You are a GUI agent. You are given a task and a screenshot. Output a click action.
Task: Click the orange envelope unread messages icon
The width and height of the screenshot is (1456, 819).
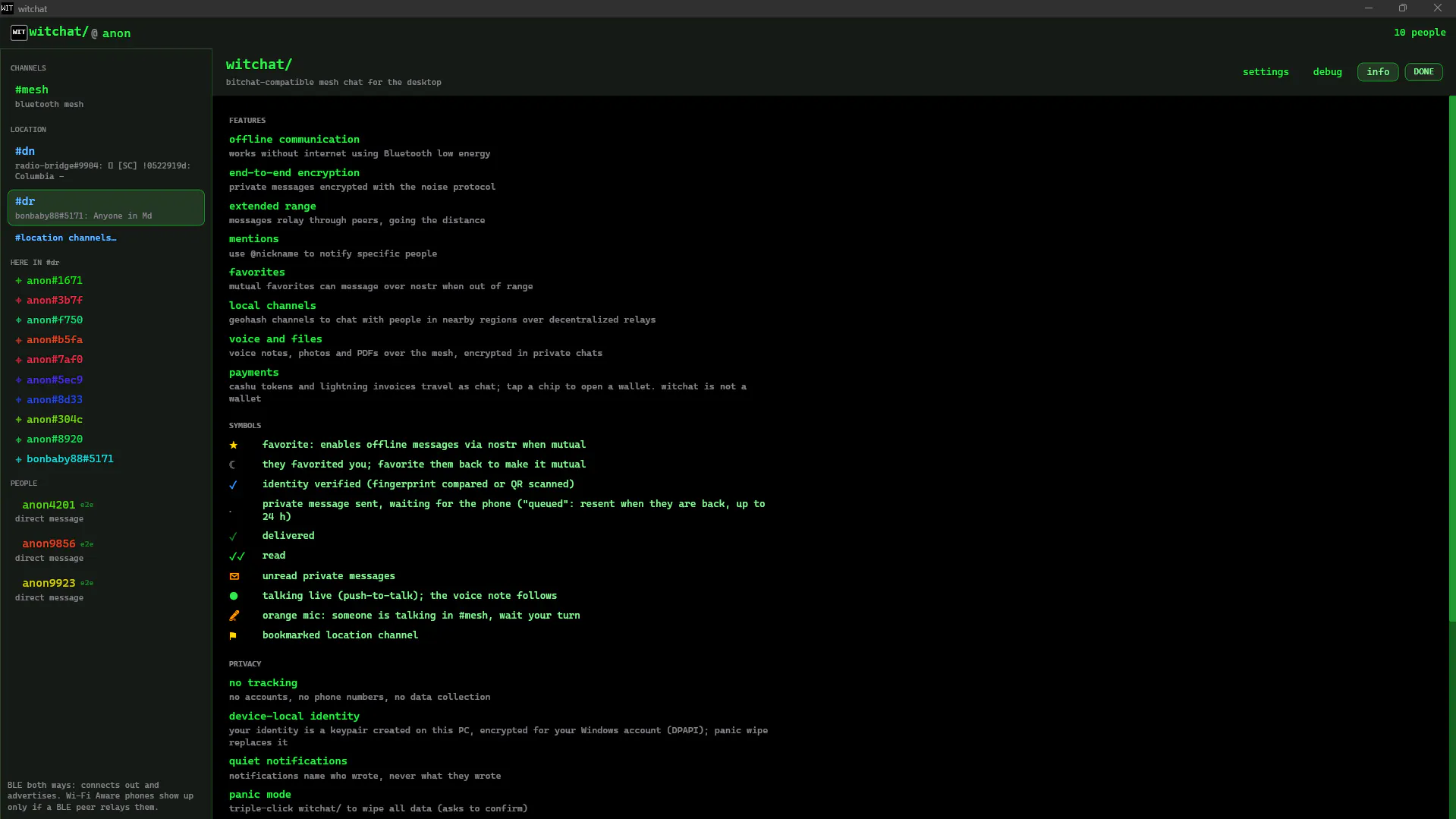point(234,577)
